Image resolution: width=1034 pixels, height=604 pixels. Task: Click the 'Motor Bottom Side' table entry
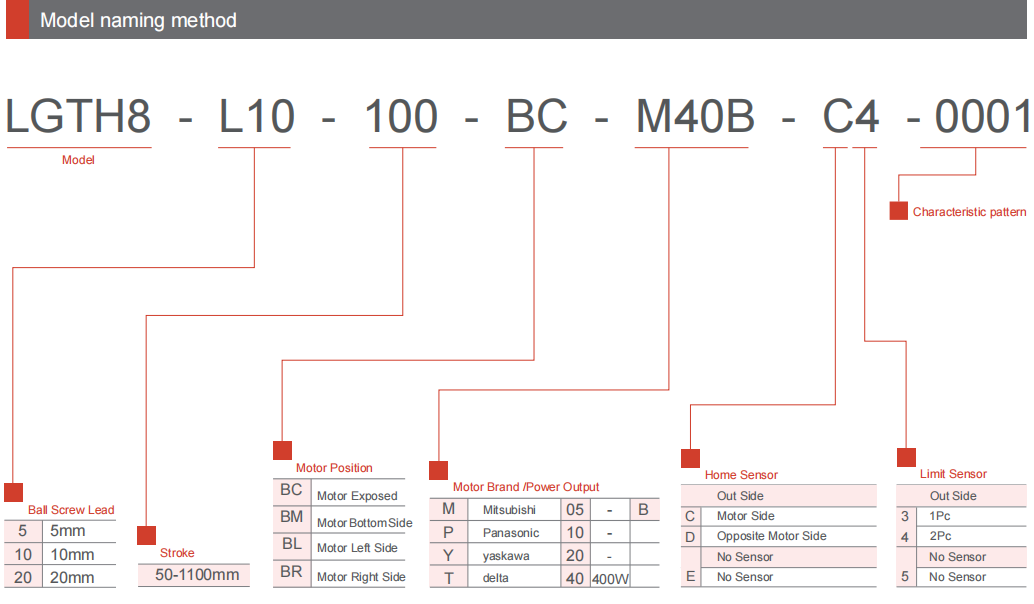point(364,523)
